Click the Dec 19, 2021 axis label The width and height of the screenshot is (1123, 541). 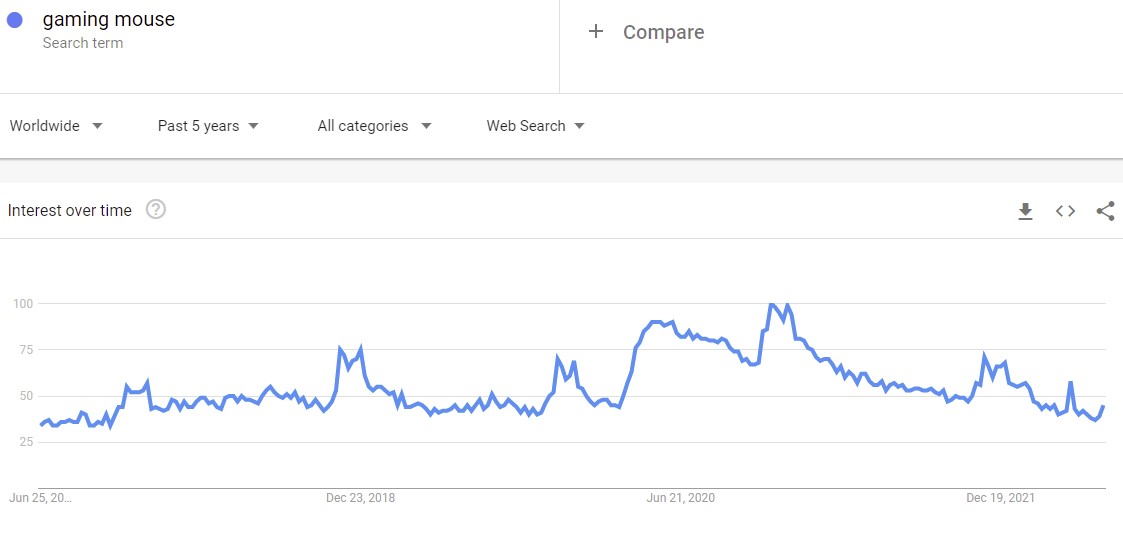coord(1000,498)
